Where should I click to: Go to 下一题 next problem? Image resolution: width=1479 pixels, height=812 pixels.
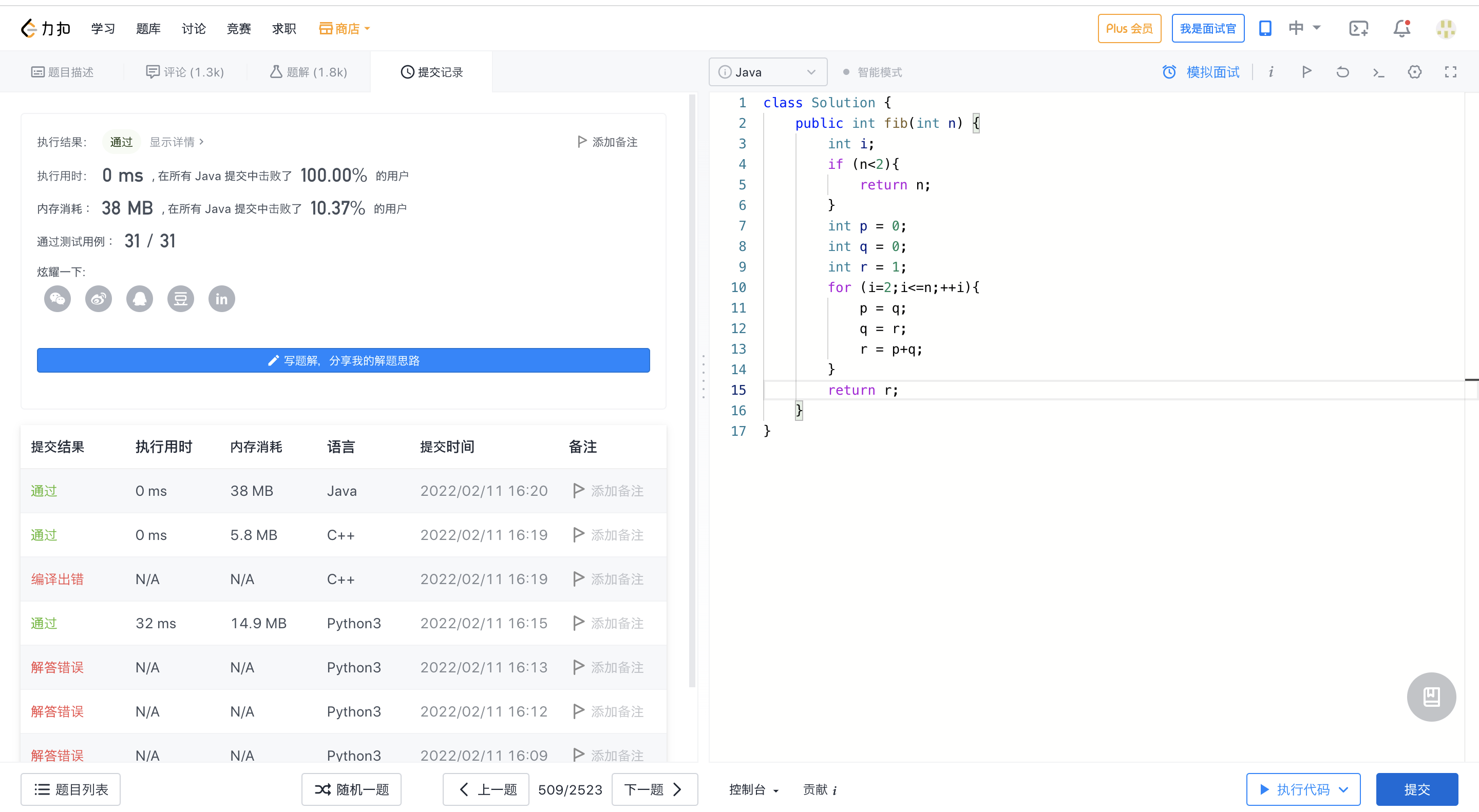tap(655, 789)
